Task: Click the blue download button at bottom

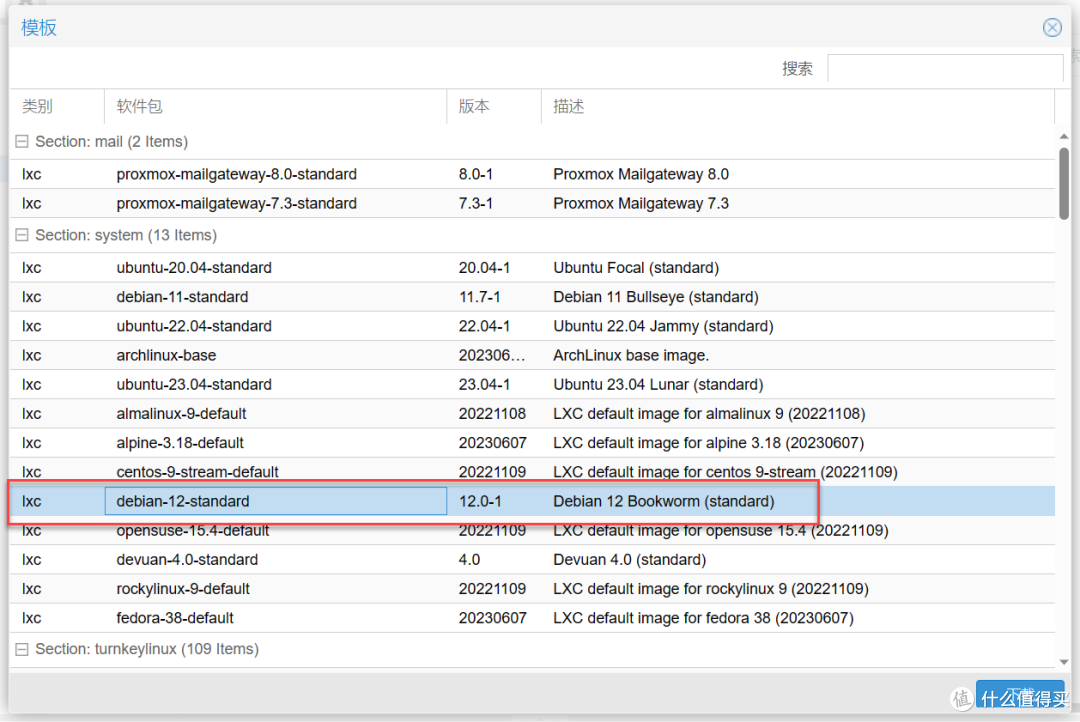Action: 1019,696
